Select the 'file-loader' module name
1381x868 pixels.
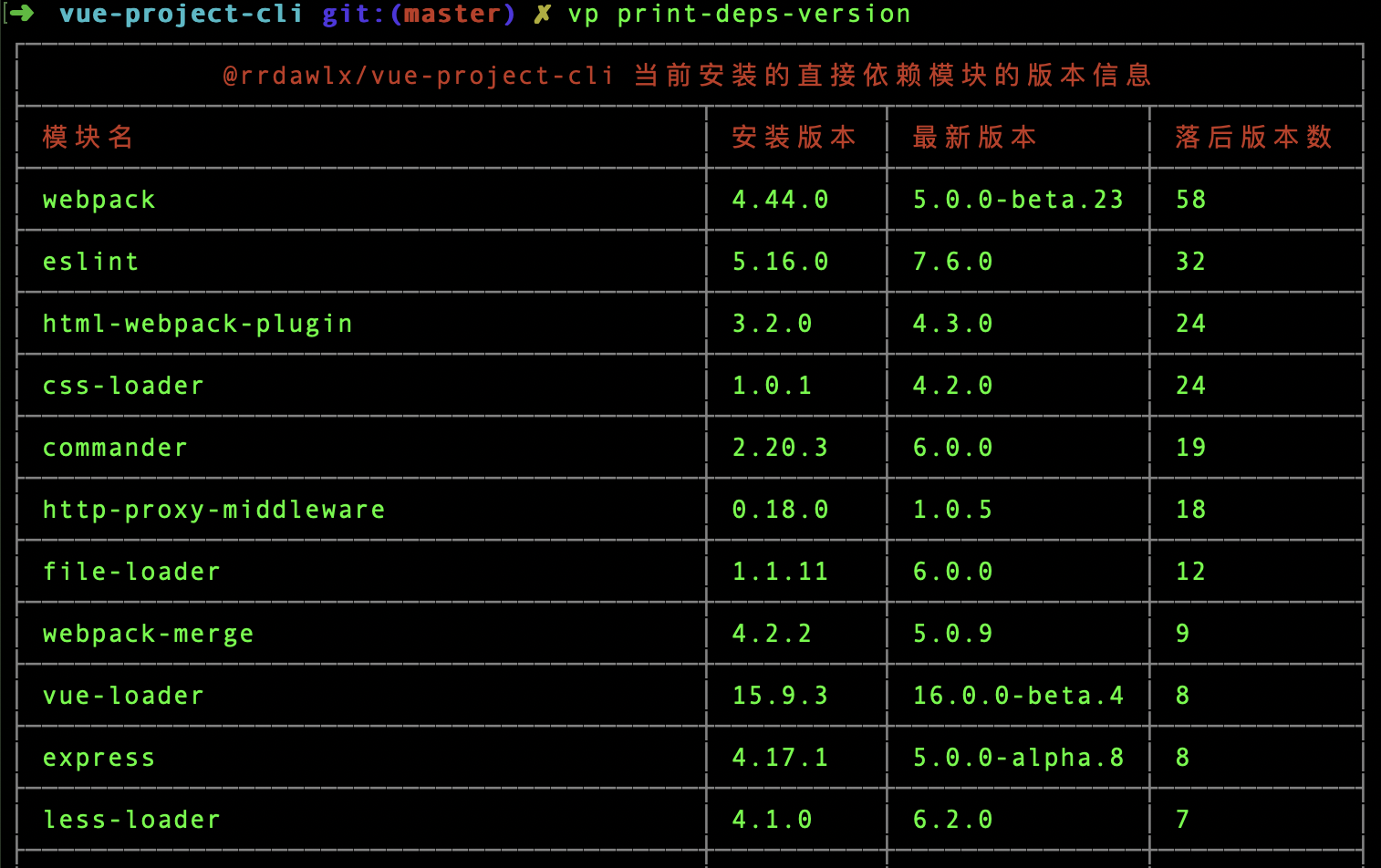point(132,572)
